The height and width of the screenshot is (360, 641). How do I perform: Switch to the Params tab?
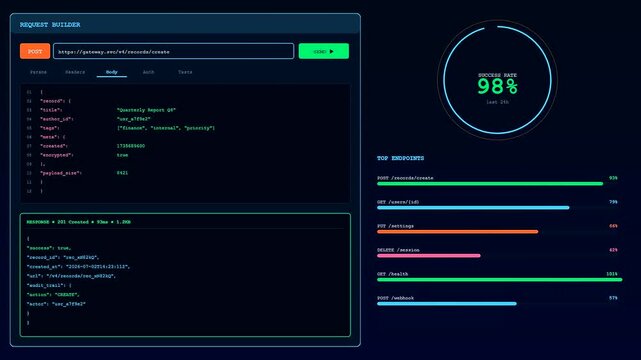pyautogui.click(x=38, y=72)
